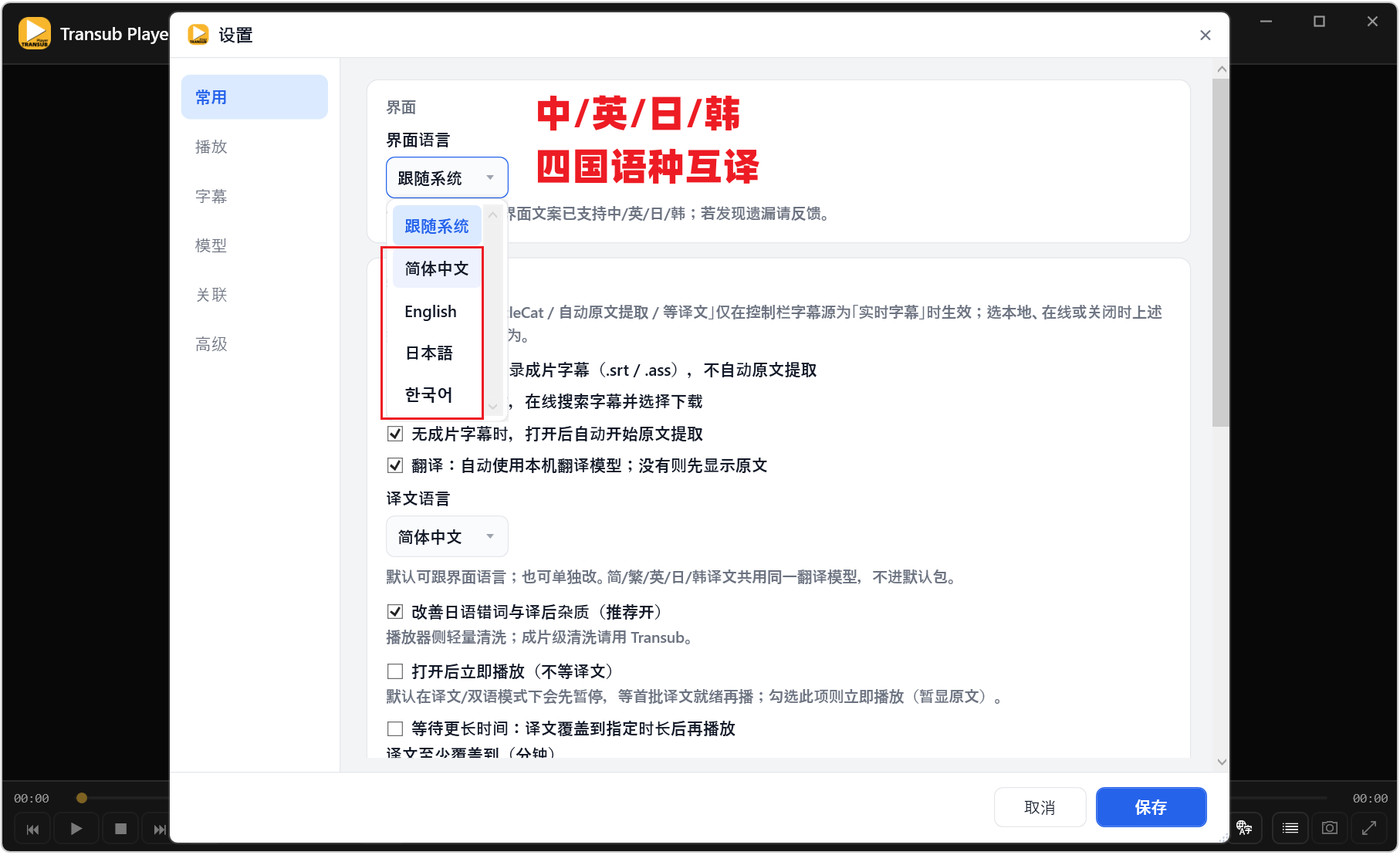Open the 界面语言 dropdown showing 跟随系统
This screenshot has height=855, width=1400.
pyautogui.click(x=447, y=178)
